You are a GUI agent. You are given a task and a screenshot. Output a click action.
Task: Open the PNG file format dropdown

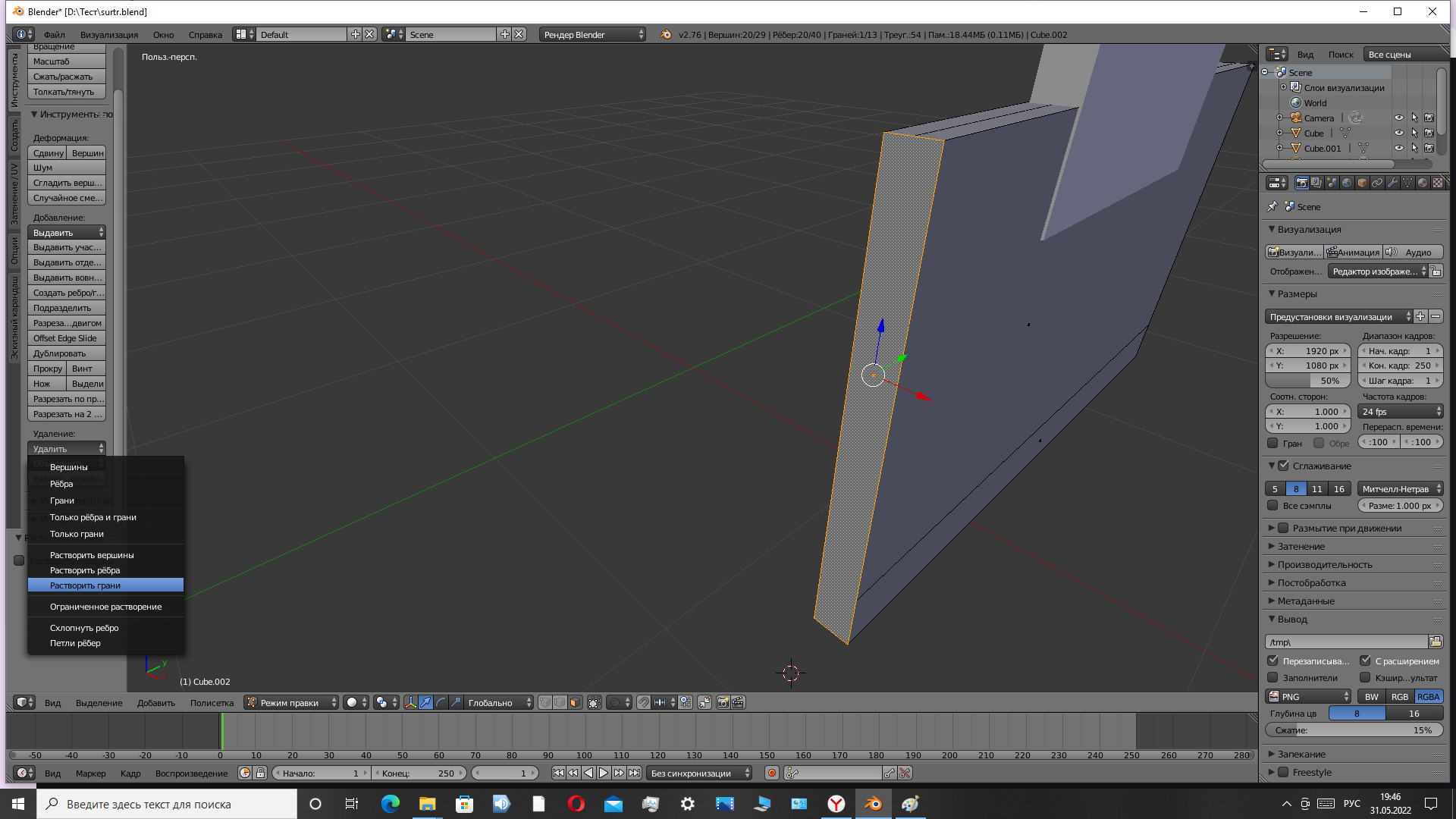1309,697
